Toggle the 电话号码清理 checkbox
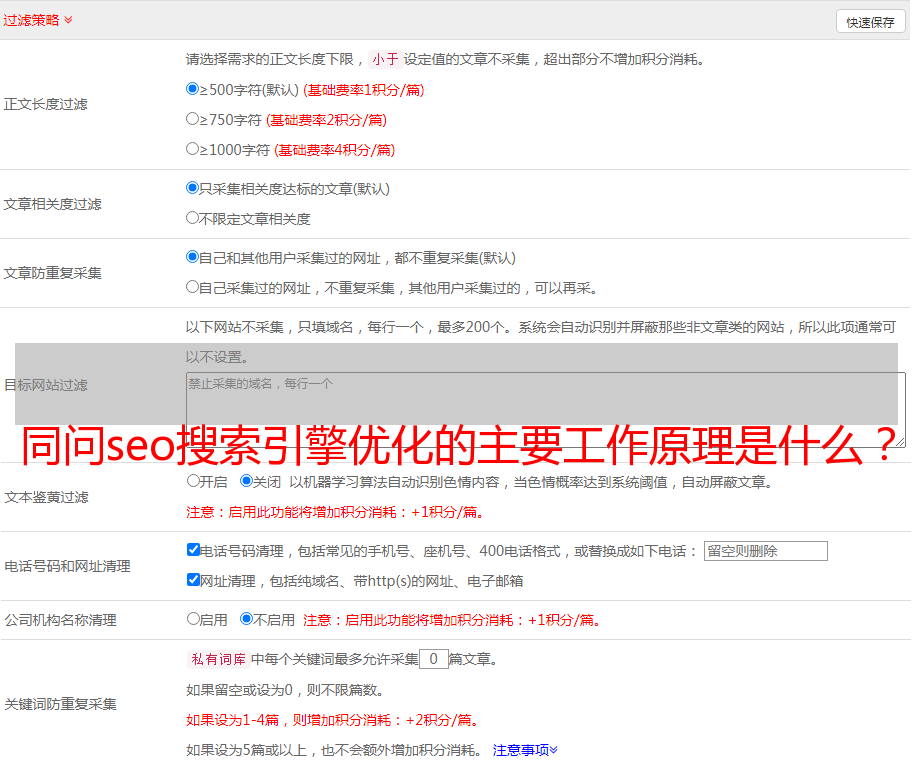Screen dimensions: 912x768 [x=193, y=550]
